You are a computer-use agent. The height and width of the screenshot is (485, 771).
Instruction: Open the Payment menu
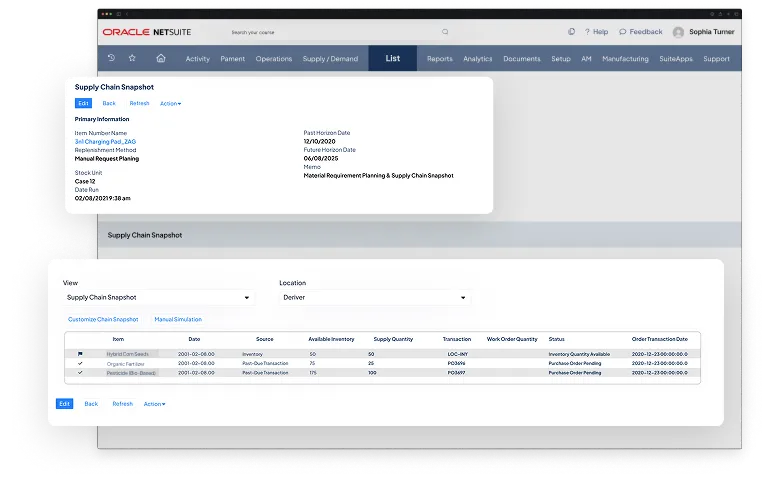[233, 59]
